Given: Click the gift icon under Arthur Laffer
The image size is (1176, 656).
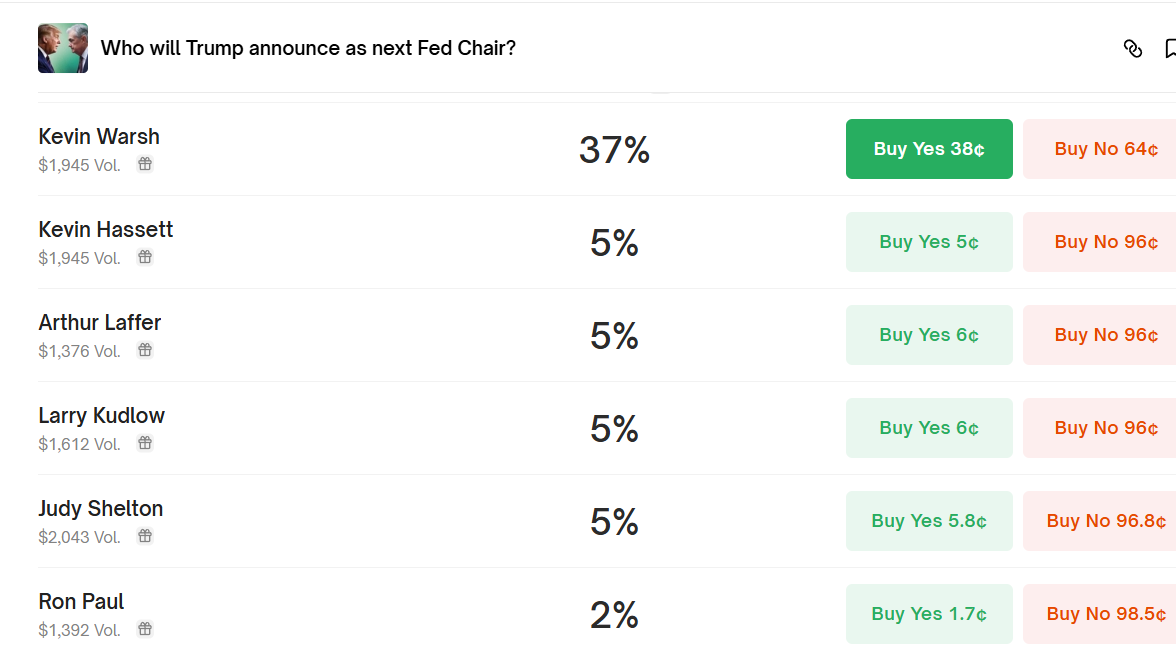Looking at the screenshot, I should tap(145, 350).
